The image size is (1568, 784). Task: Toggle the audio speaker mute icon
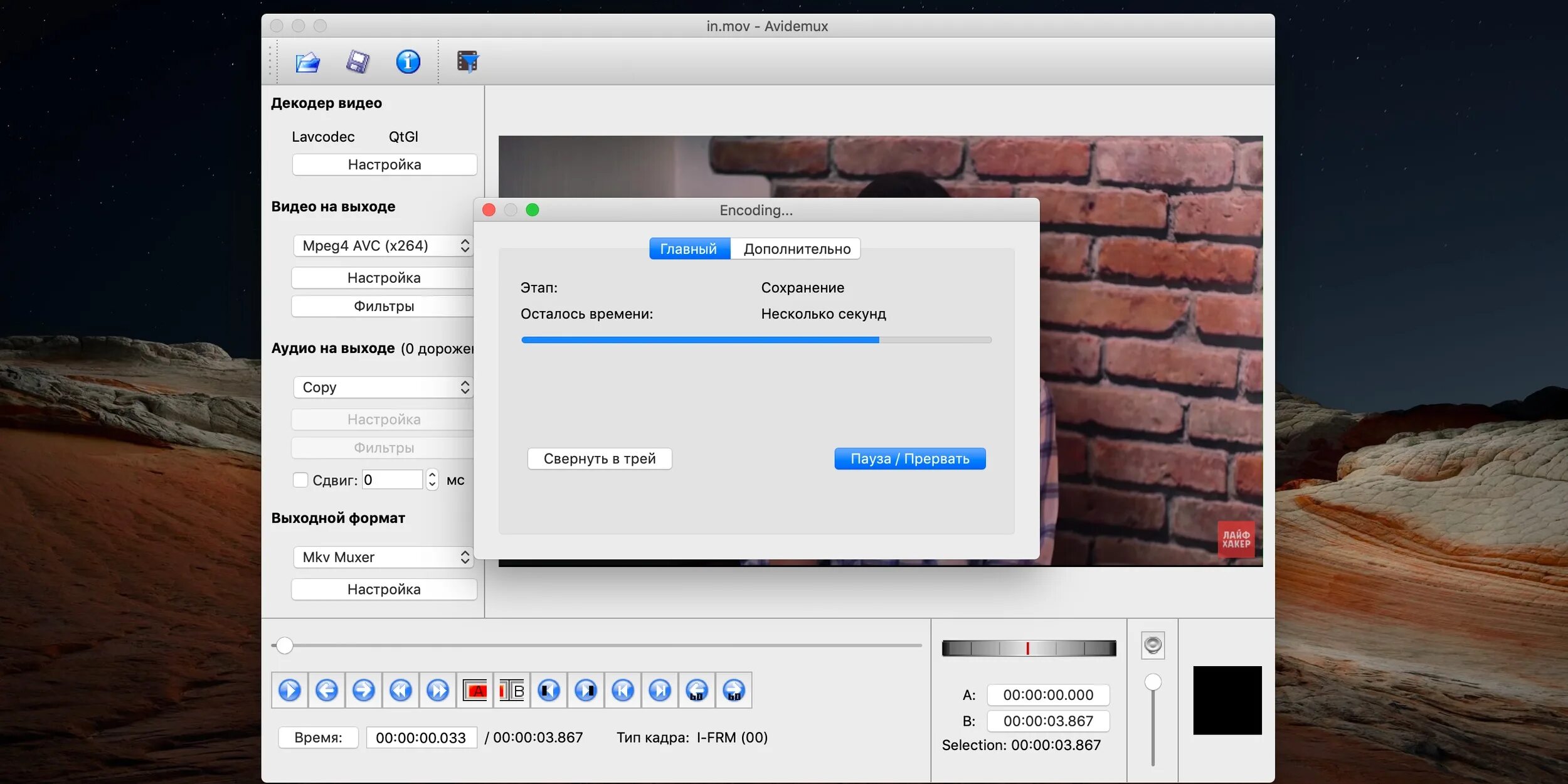pos(1153,645)
